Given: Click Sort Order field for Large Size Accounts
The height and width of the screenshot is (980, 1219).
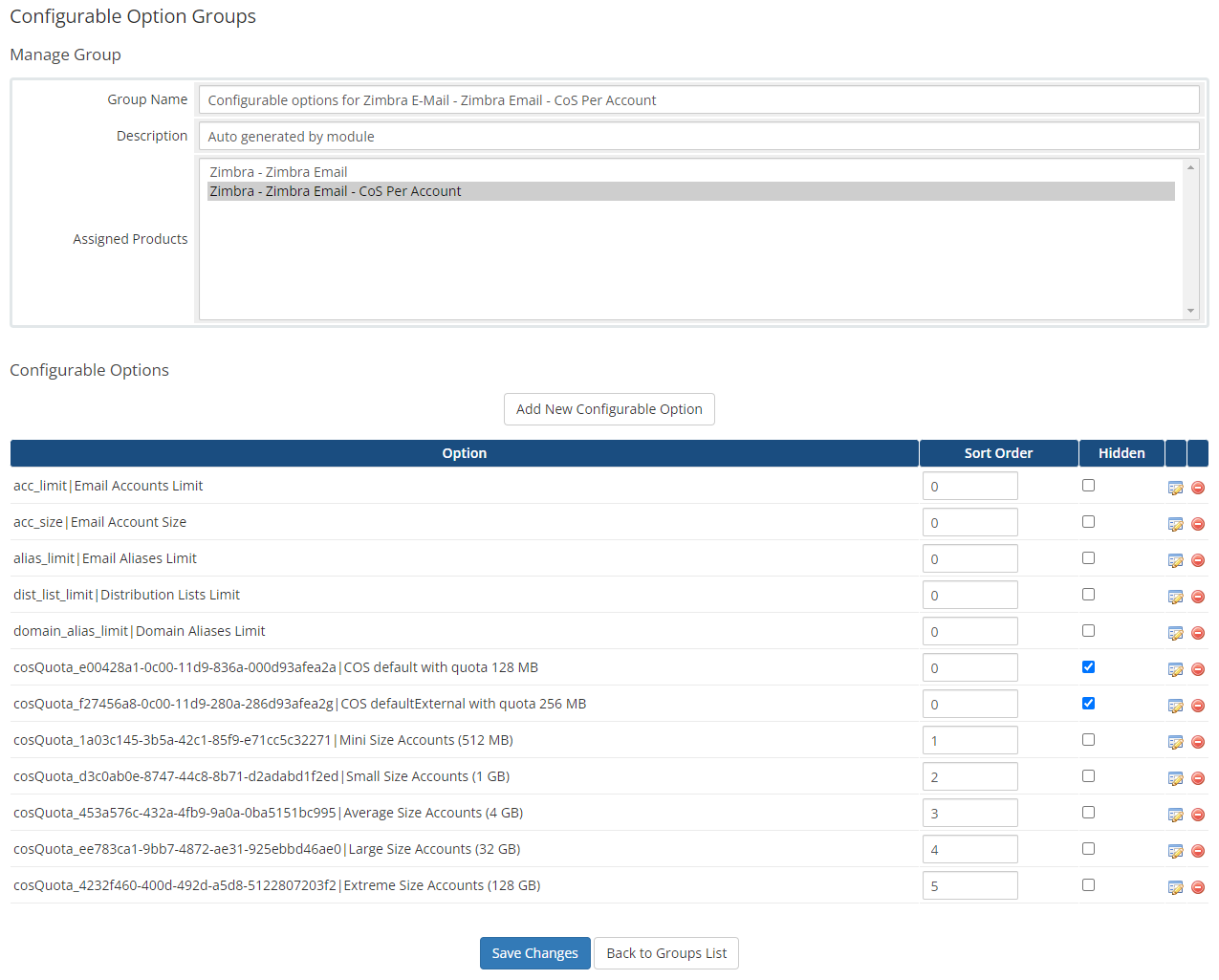Looking at the screenshot, I should 969,848.
